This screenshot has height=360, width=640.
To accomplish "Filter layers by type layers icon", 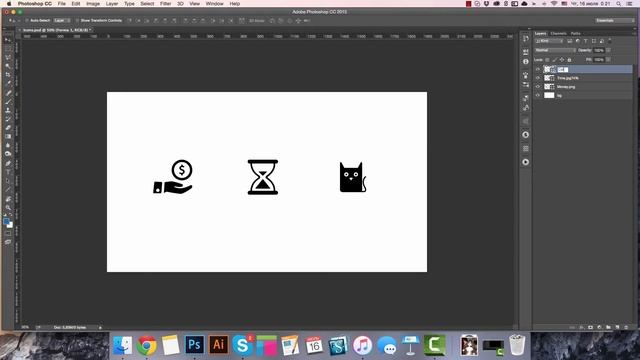I will [586, 41].
